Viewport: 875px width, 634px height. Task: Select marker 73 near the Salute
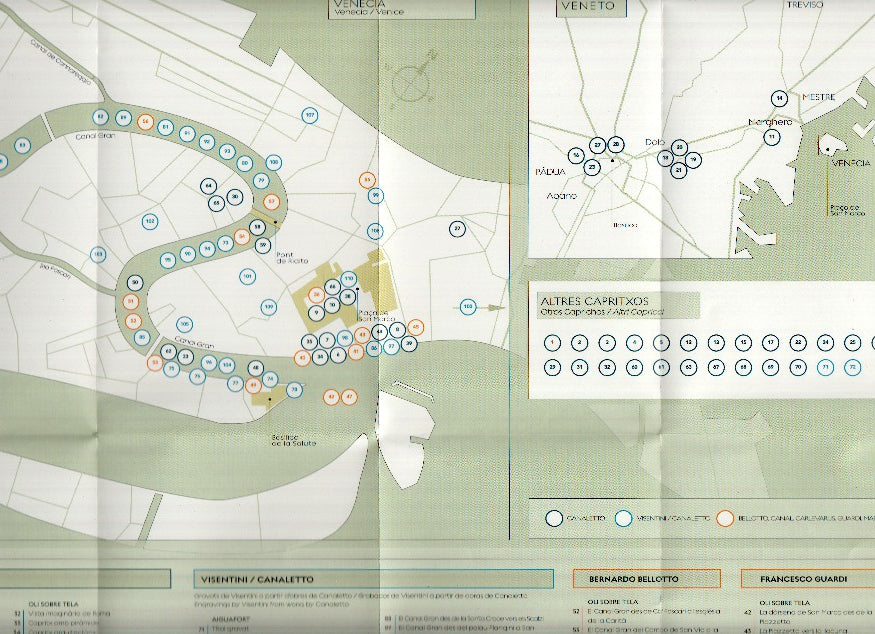[295, 390]
